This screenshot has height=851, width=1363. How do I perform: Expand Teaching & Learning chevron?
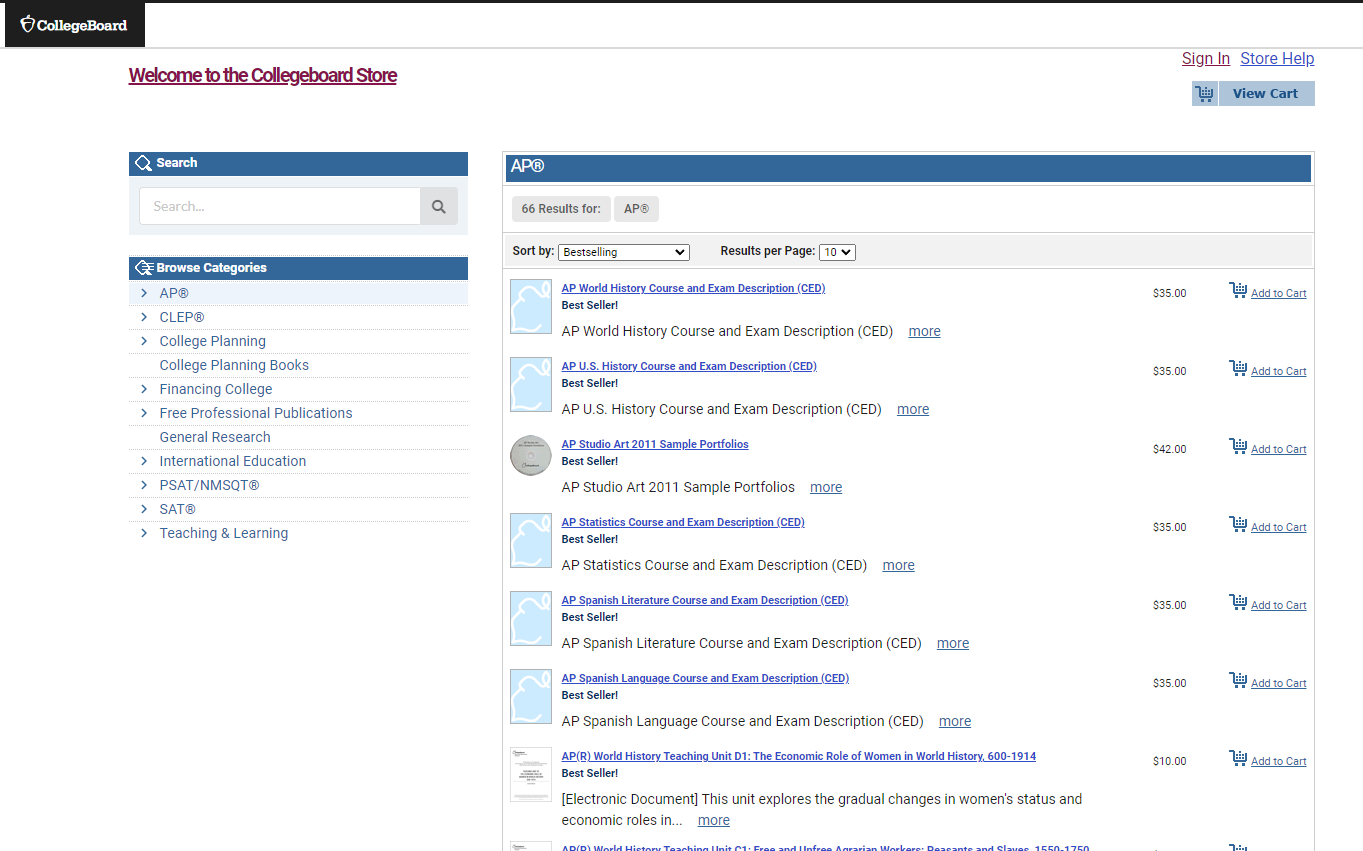point(144,533)
